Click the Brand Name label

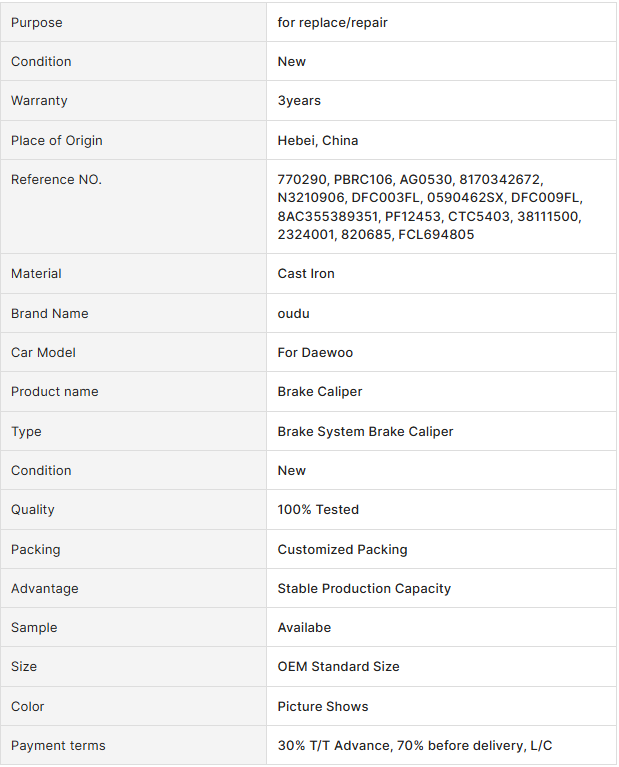(x=49, y=313)
